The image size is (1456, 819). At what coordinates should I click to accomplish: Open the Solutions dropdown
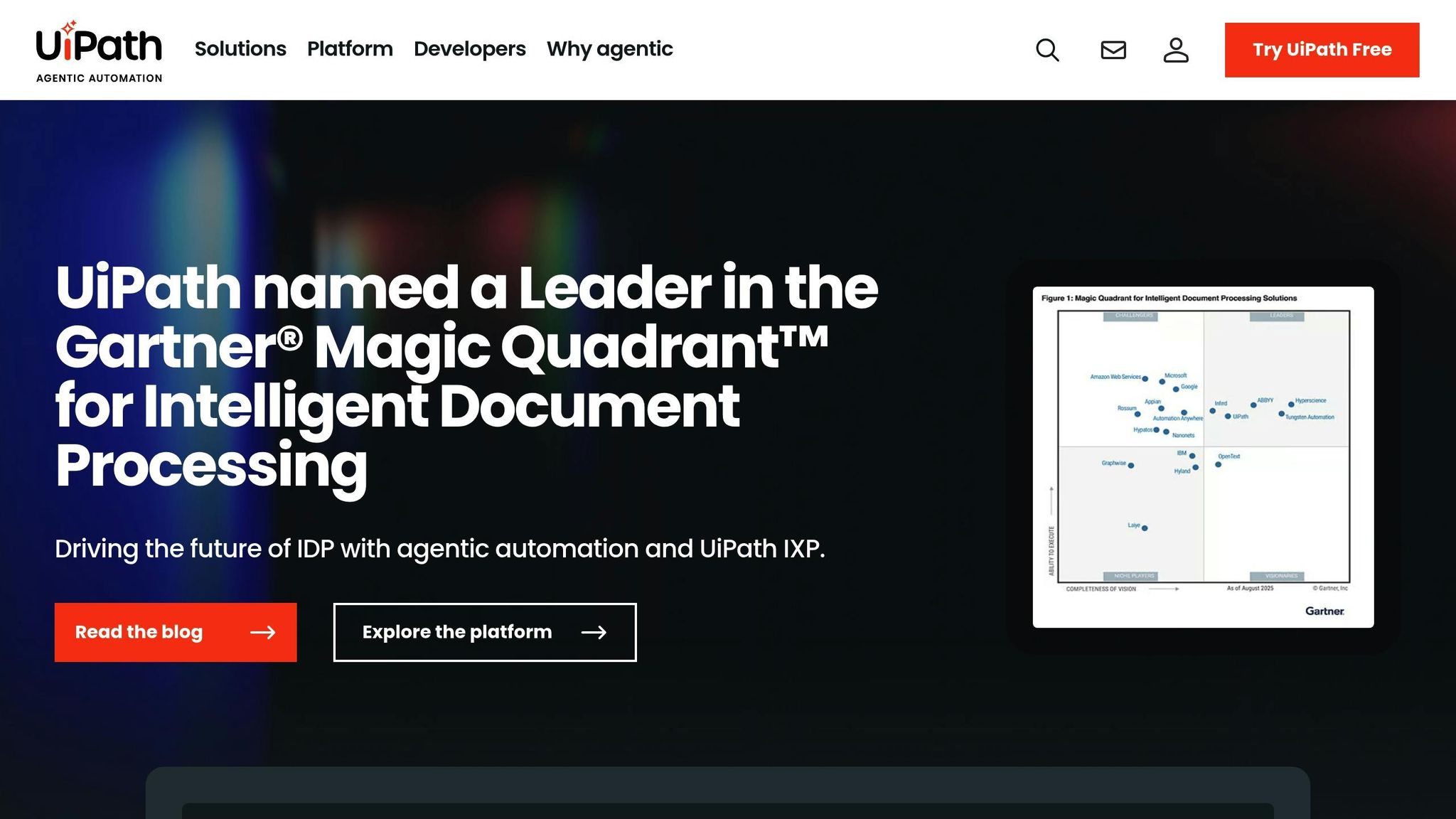point(240,49)
